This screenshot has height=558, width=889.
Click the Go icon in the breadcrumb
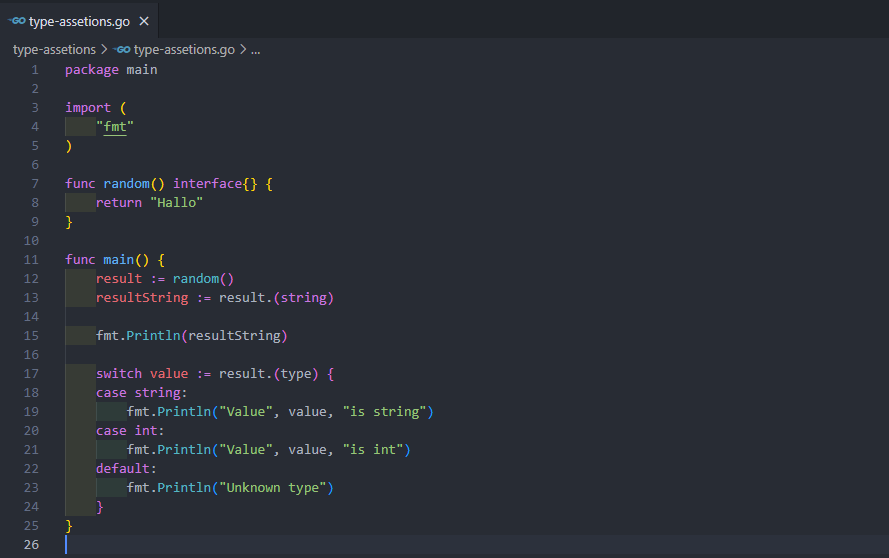[x=121, y=50]
